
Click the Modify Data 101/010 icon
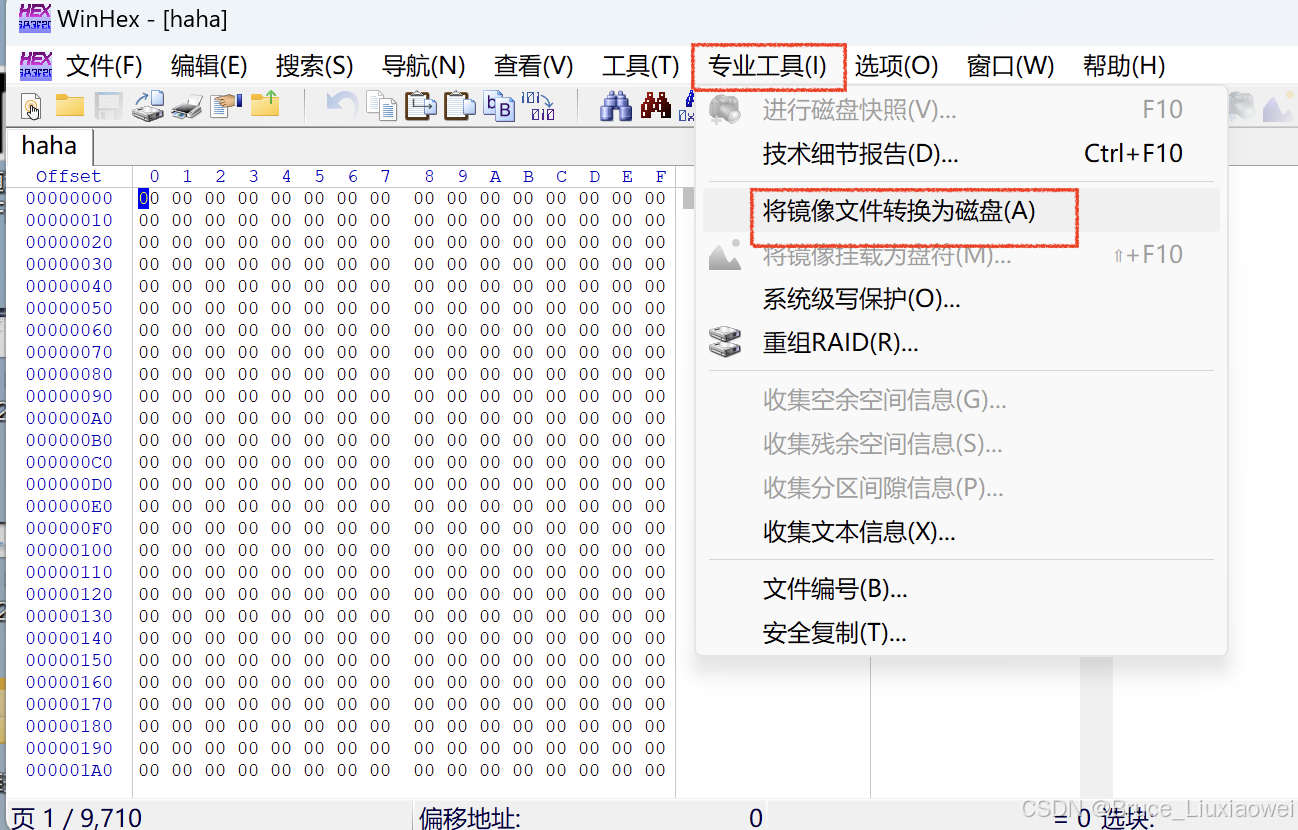[538, 105]
